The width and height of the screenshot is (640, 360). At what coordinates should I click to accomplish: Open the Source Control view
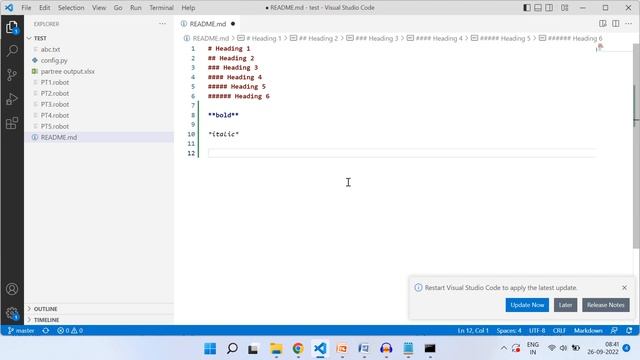click(x=12, y=75)
